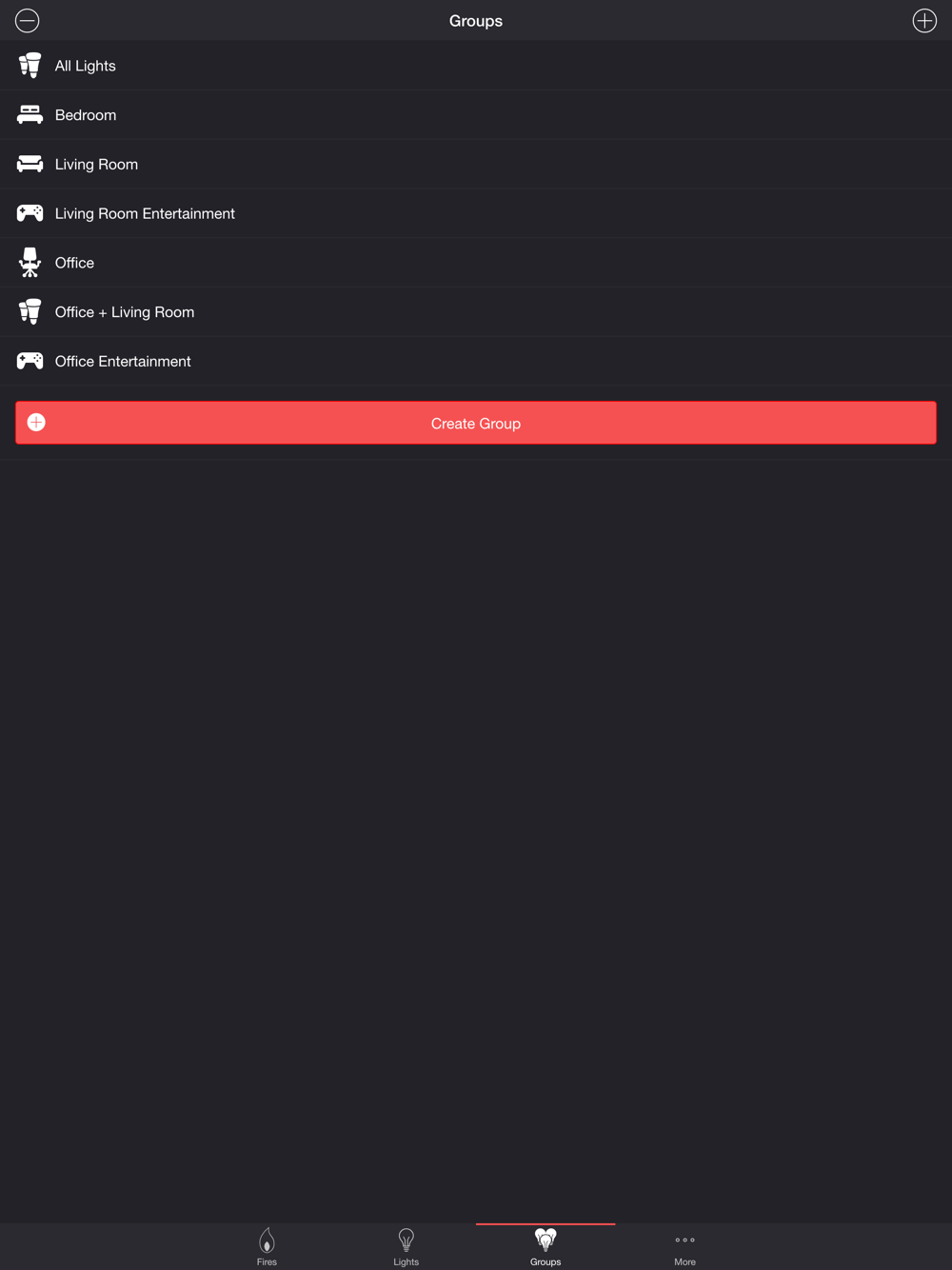The width and height of the screenshot is (952, 1270).
Task: Click the sofa icon for Living Room
Action: tap(30, 164)
